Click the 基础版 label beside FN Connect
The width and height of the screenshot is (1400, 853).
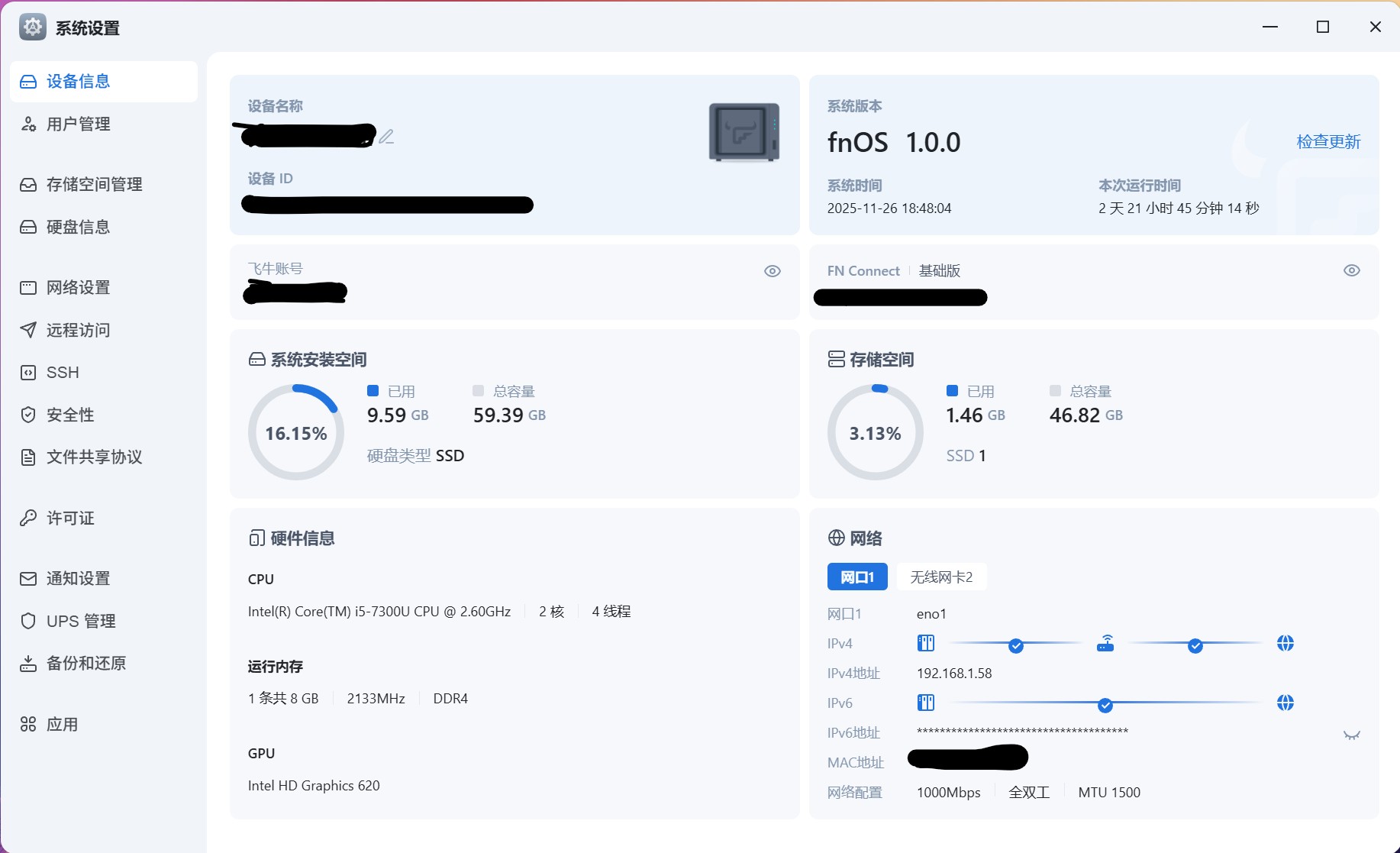click(x=940, y=271)
